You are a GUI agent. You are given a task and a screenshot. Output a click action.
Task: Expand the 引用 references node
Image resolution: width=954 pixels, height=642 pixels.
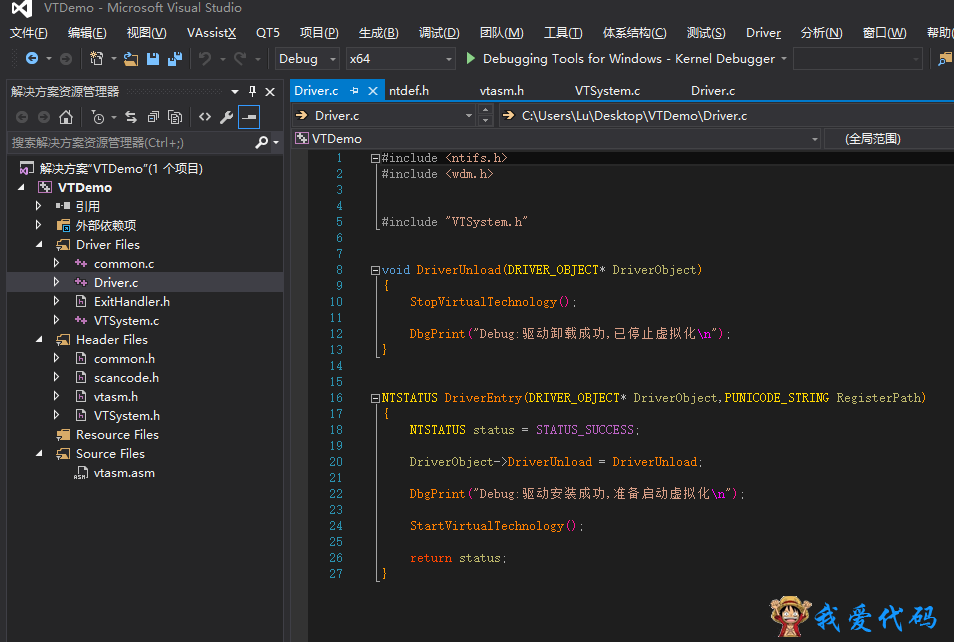38,206
